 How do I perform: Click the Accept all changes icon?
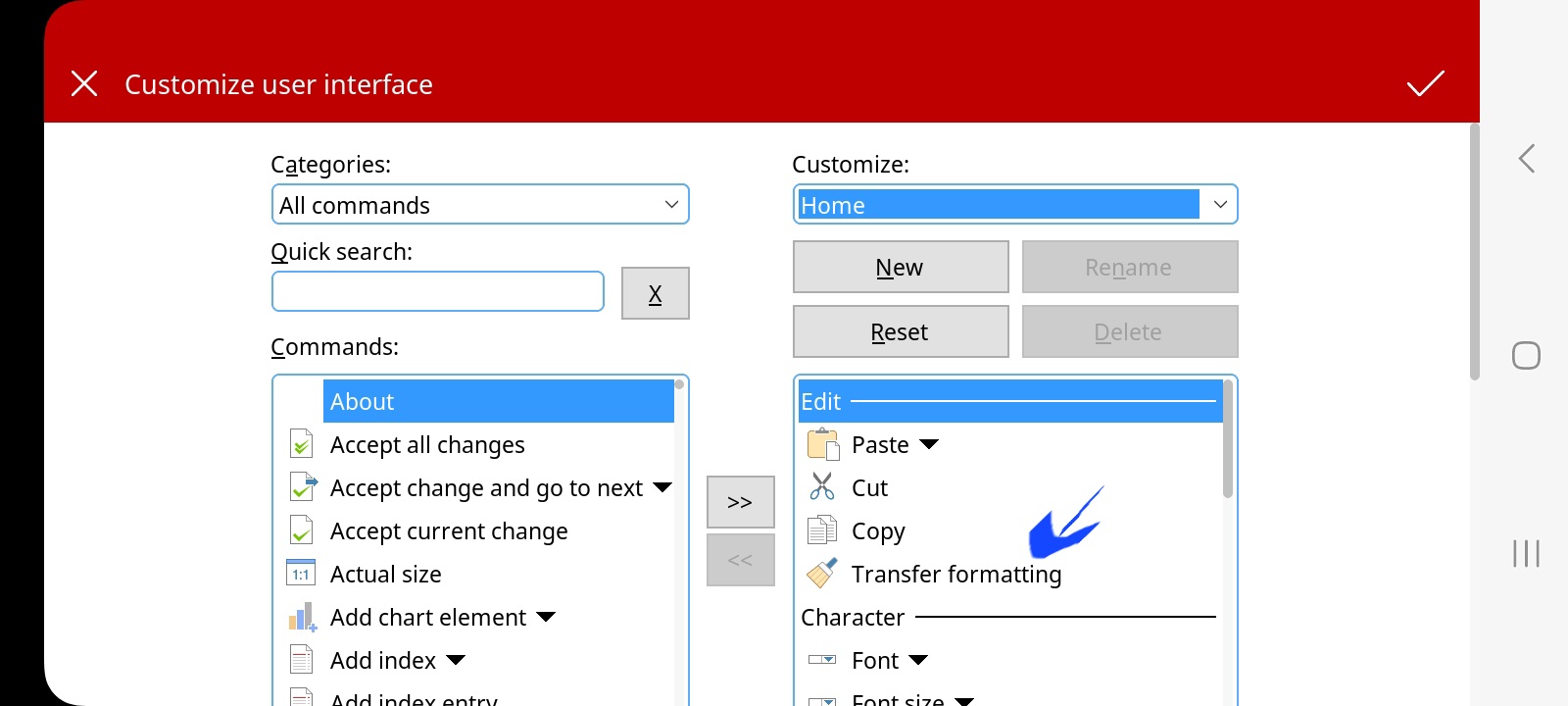point(302,444)
